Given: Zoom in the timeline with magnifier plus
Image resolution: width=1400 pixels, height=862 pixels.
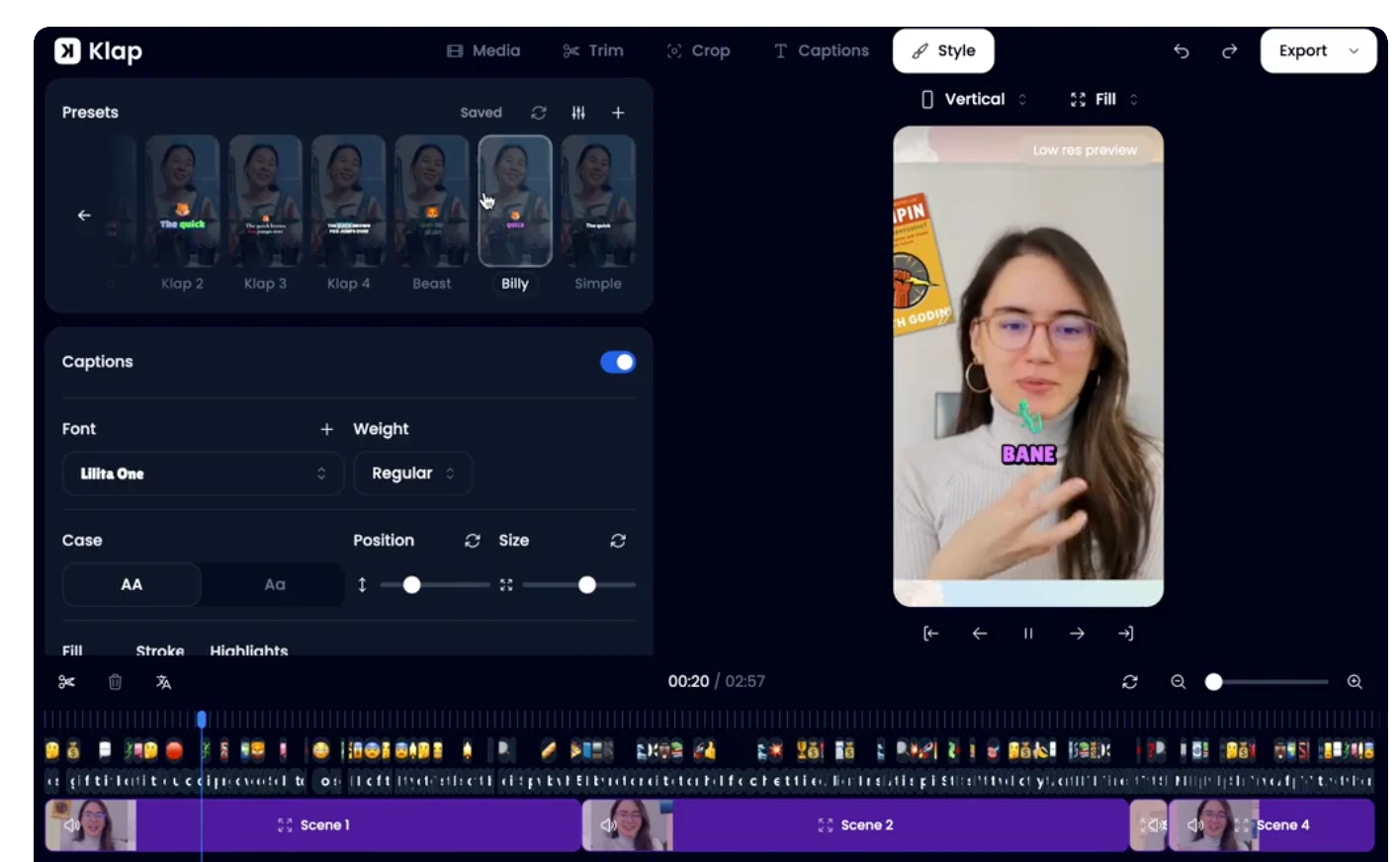Looking at the screenshot, I should click(x=1355, y=682).
